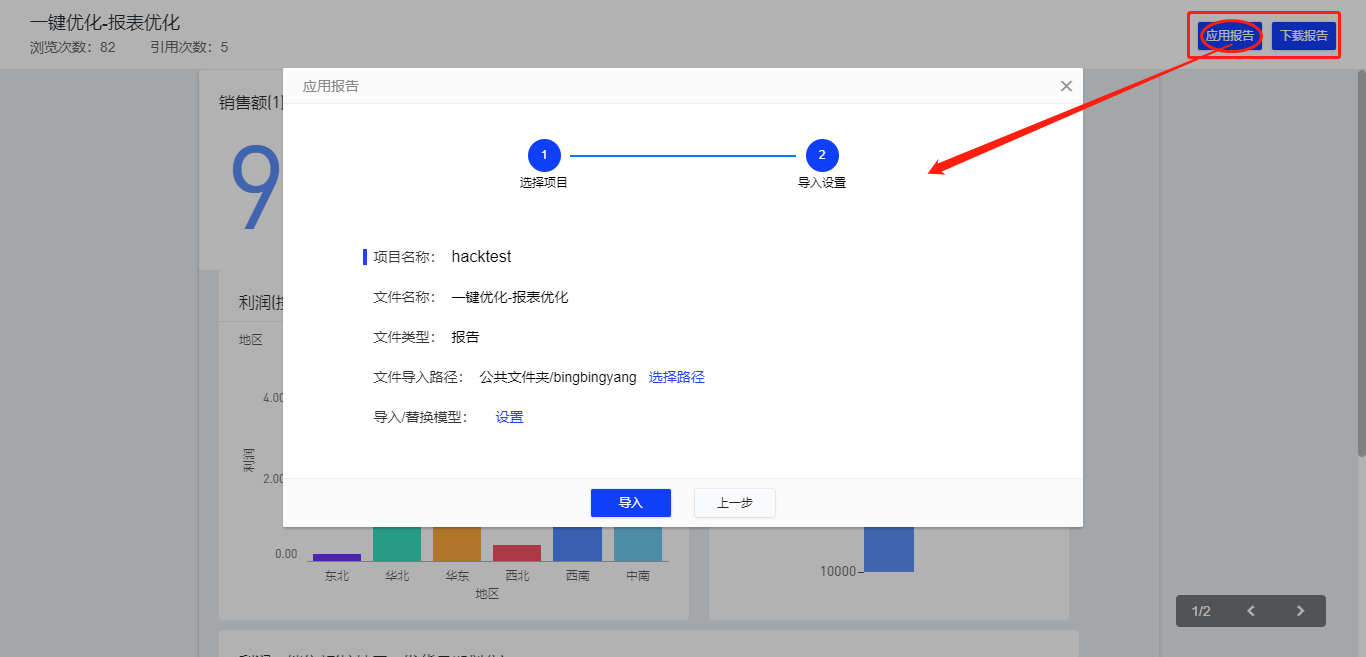Image resolution: width=1366 pixels, height=657 pixels.
Task: Click the 中南 bar in the chart
Action: 638,544
